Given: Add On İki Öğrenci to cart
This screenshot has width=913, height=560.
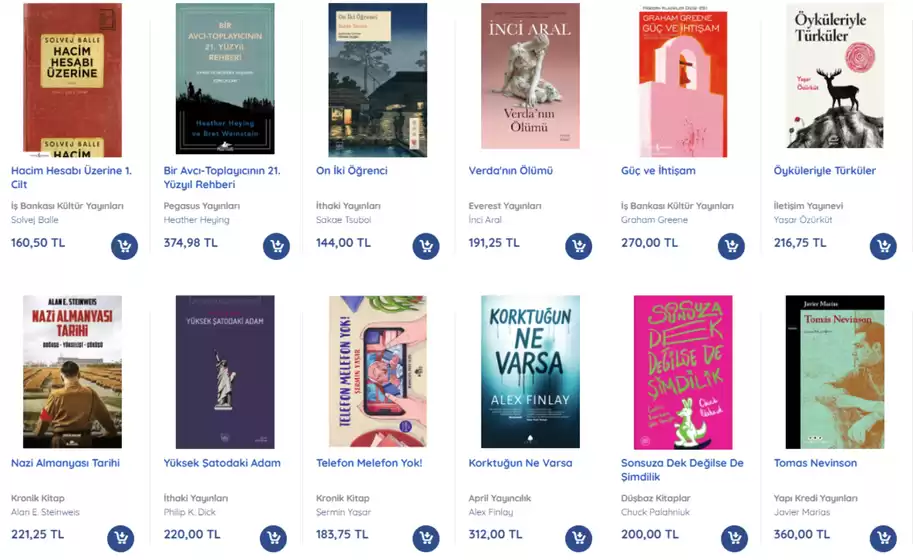Looking at the screenshot, I should click(x=426, y=246).
